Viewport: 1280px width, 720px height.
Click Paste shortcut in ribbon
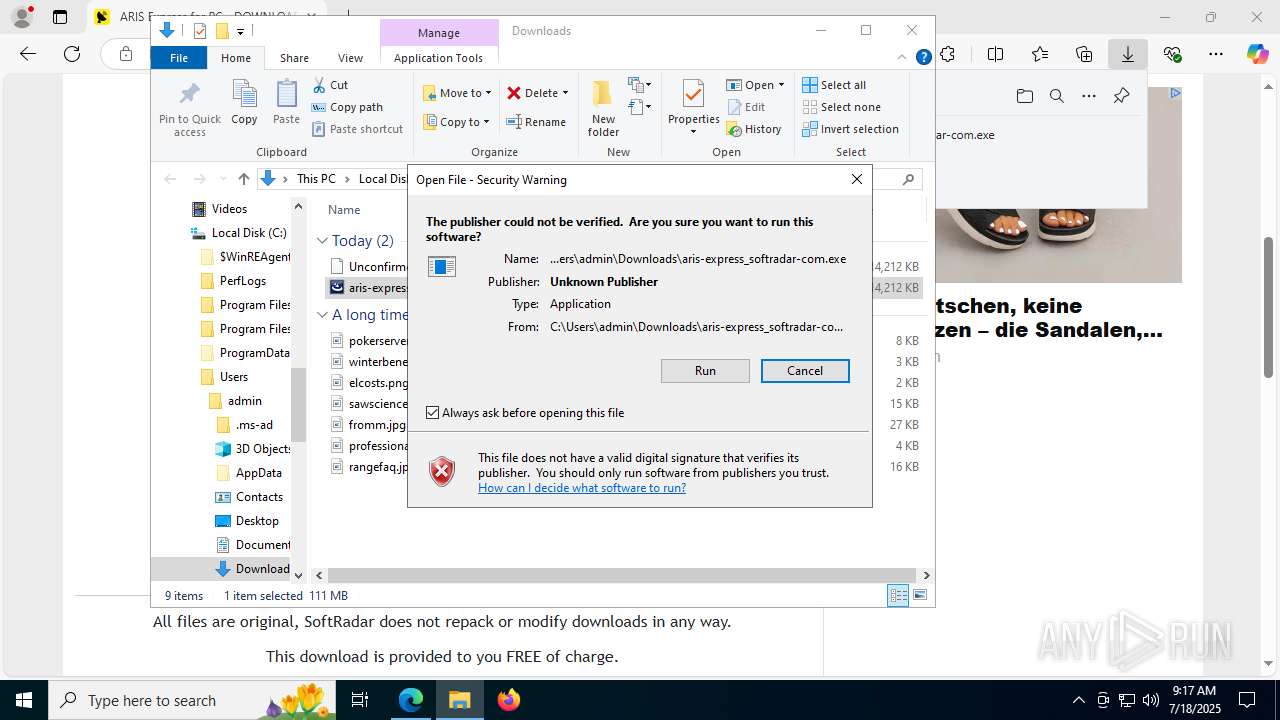[x=357, y=129]
